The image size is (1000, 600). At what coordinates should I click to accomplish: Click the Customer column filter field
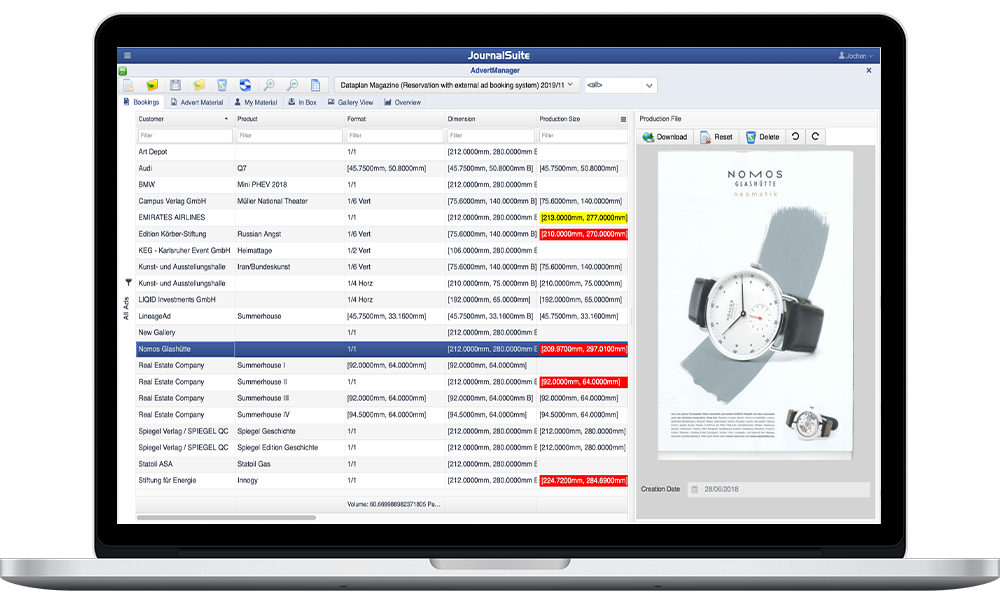click(x=184, y=135)
